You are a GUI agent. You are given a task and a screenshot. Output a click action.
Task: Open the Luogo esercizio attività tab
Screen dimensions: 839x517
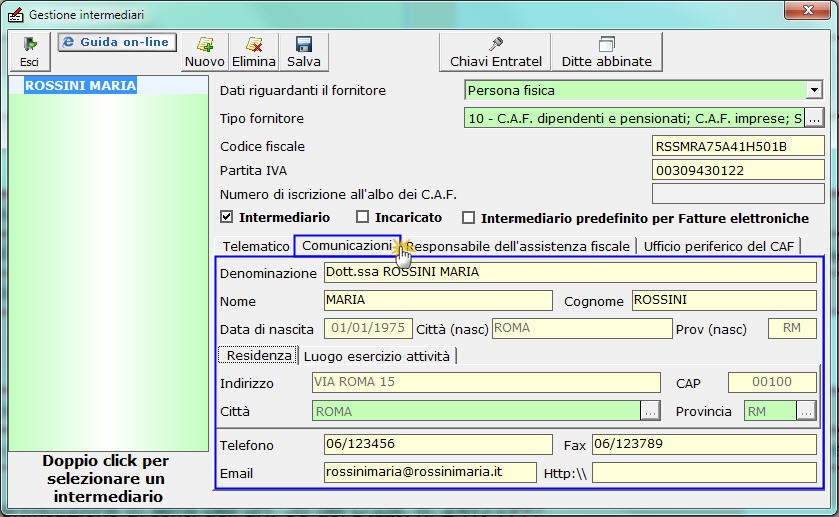[x=377, y=356]
